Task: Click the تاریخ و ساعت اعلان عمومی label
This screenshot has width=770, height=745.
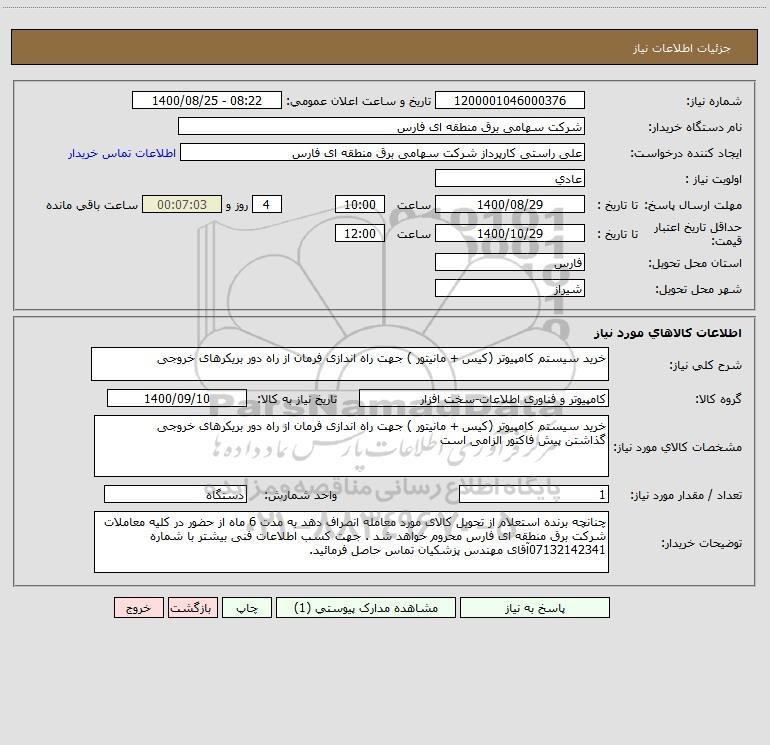Action: 359,101
